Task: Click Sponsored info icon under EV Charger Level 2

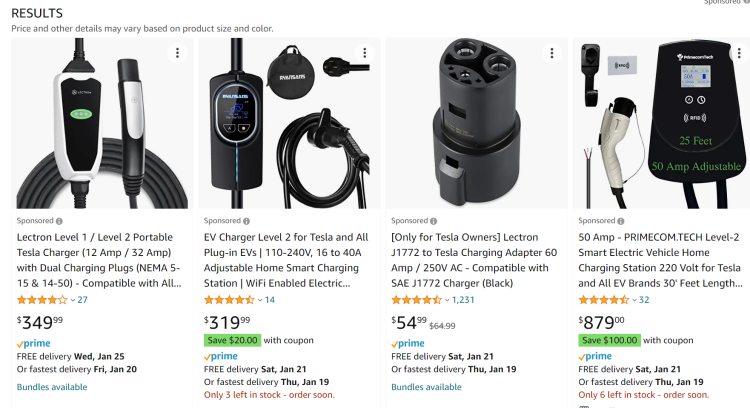Action: click(x=246, y=221)
